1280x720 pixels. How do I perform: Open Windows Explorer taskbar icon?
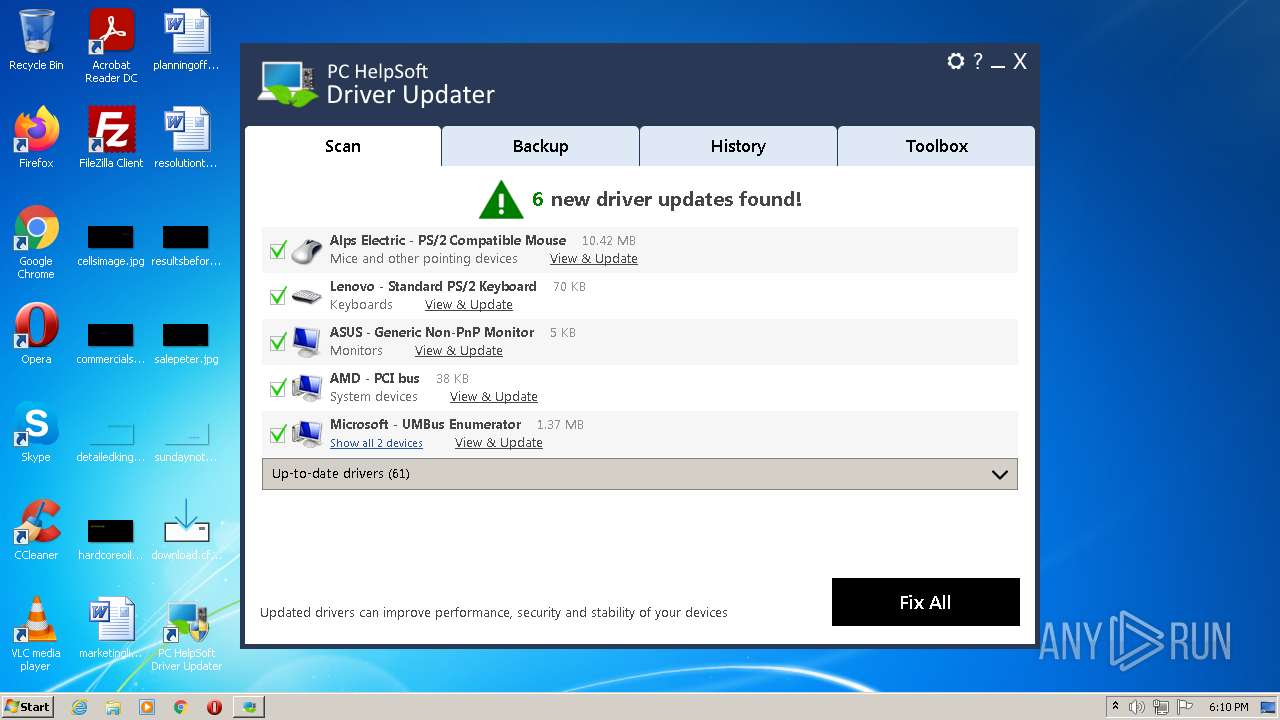pos(113,707)
